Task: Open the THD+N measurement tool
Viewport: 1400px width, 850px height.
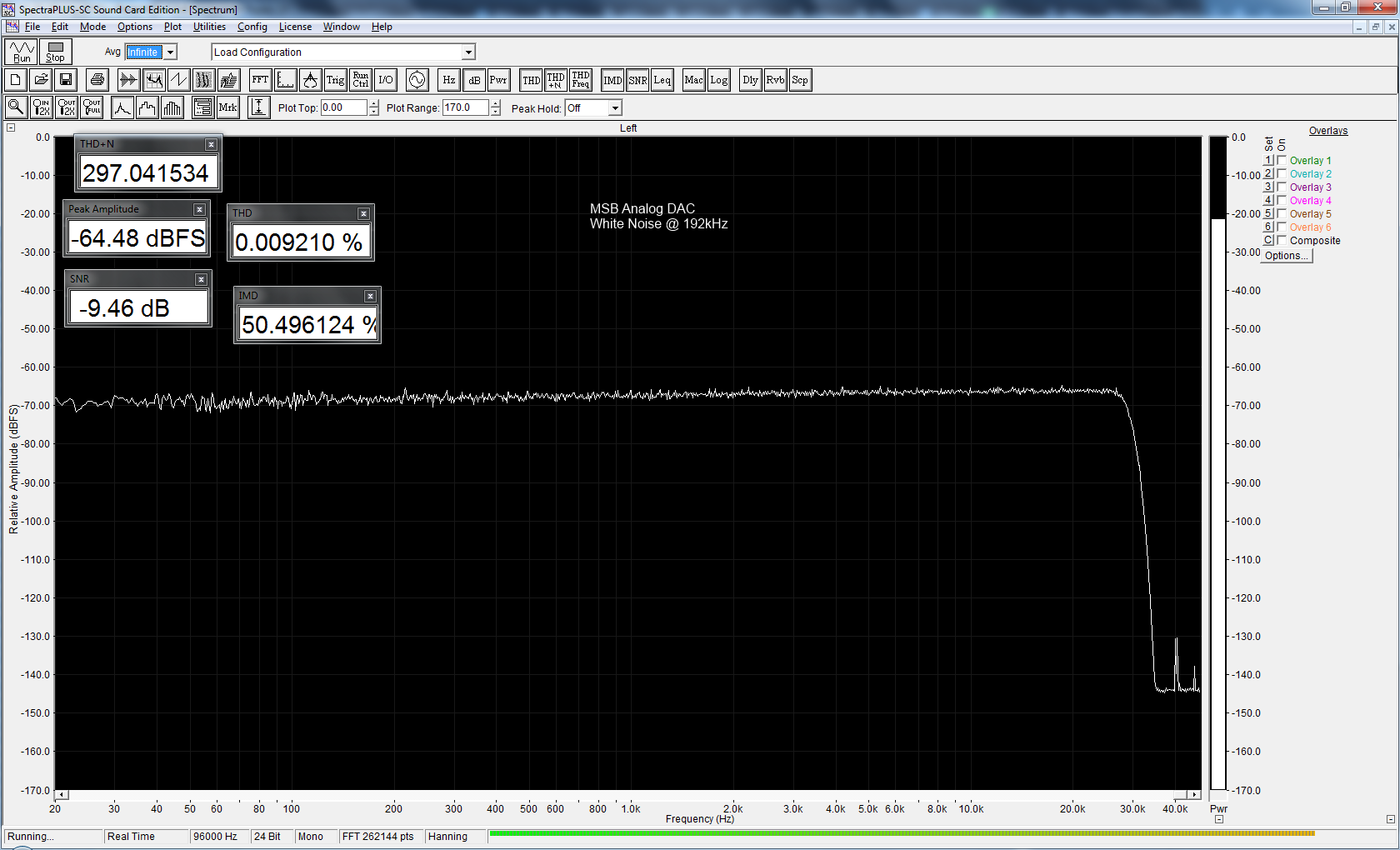Action: 556,80
